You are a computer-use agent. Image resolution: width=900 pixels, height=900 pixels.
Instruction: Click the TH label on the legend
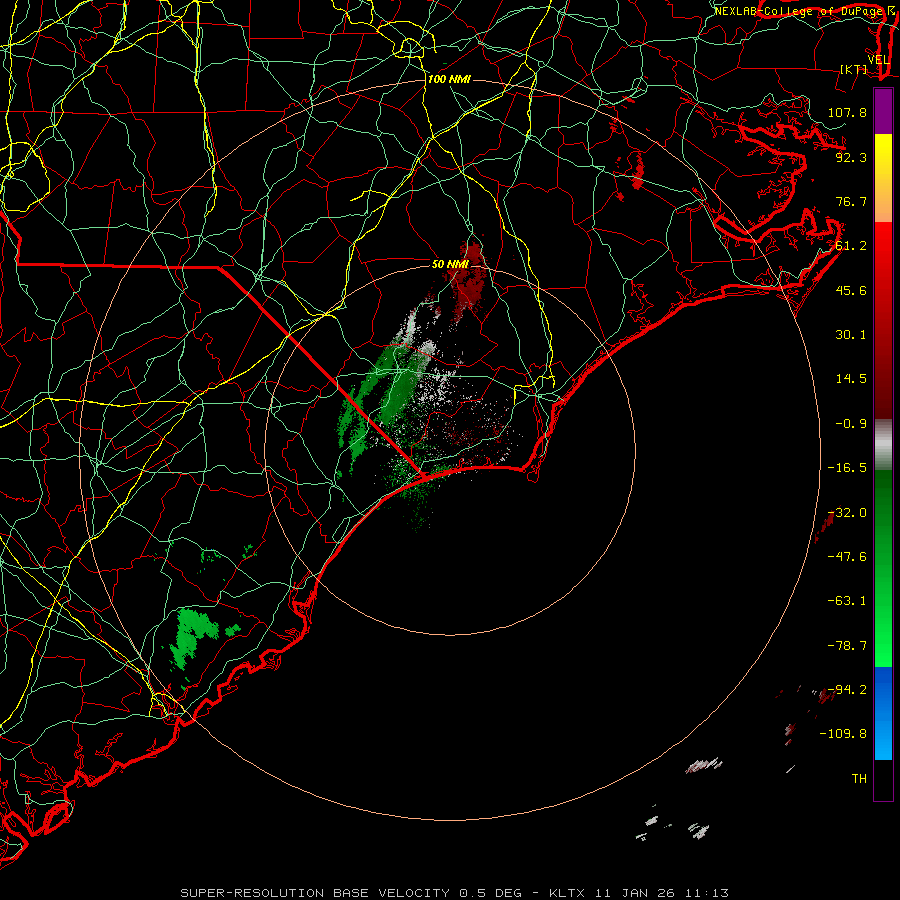click(859, 779)
